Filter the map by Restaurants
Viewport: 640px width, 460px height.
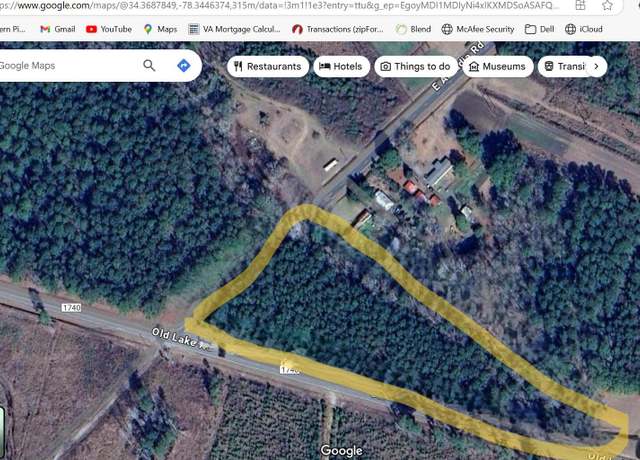pos(267,66)
